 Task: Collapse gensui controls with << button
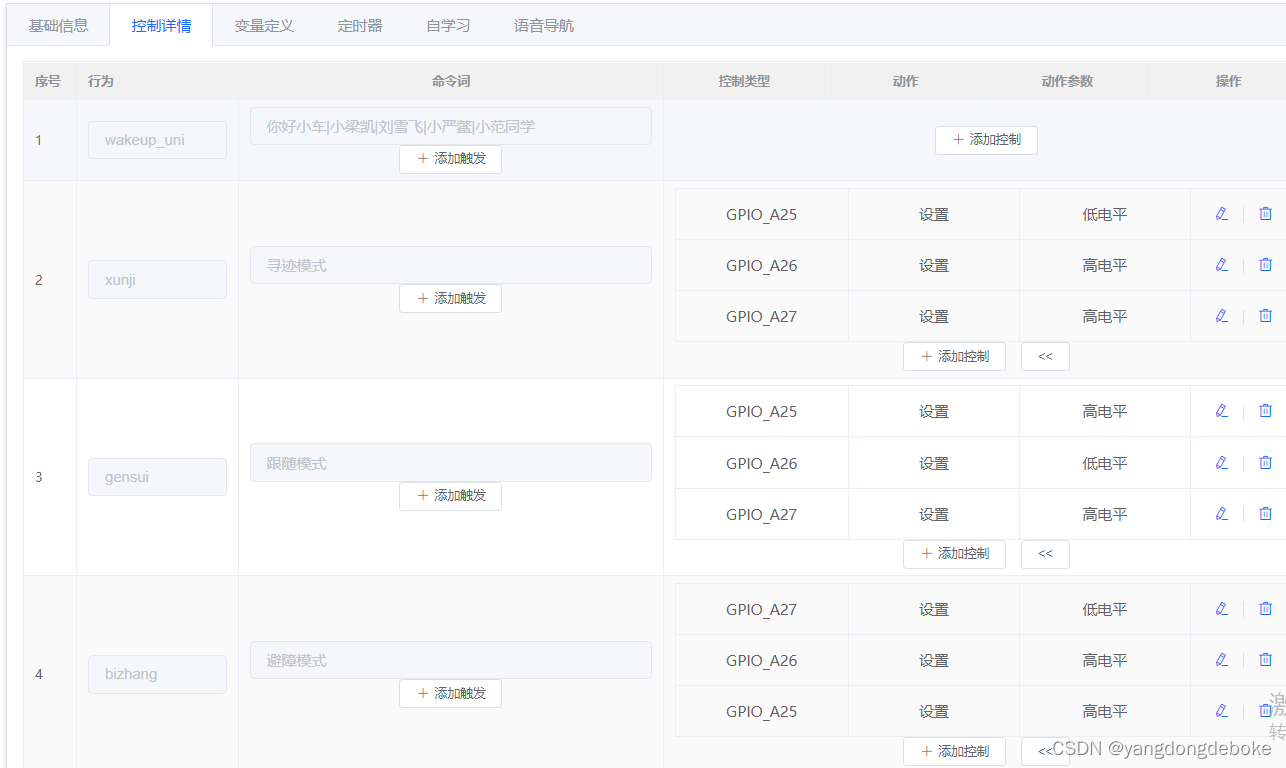1045,554
